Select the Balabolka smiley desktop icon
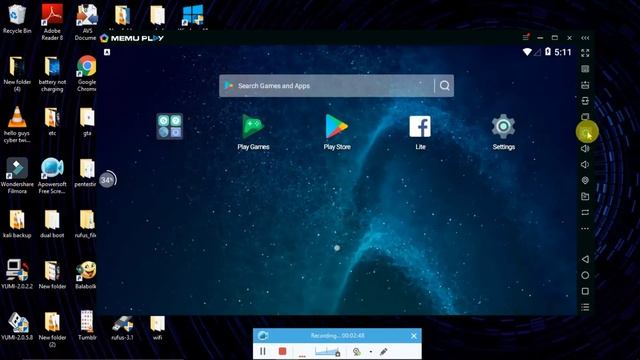Screen dimensions: 640x360 pos(86,274)
